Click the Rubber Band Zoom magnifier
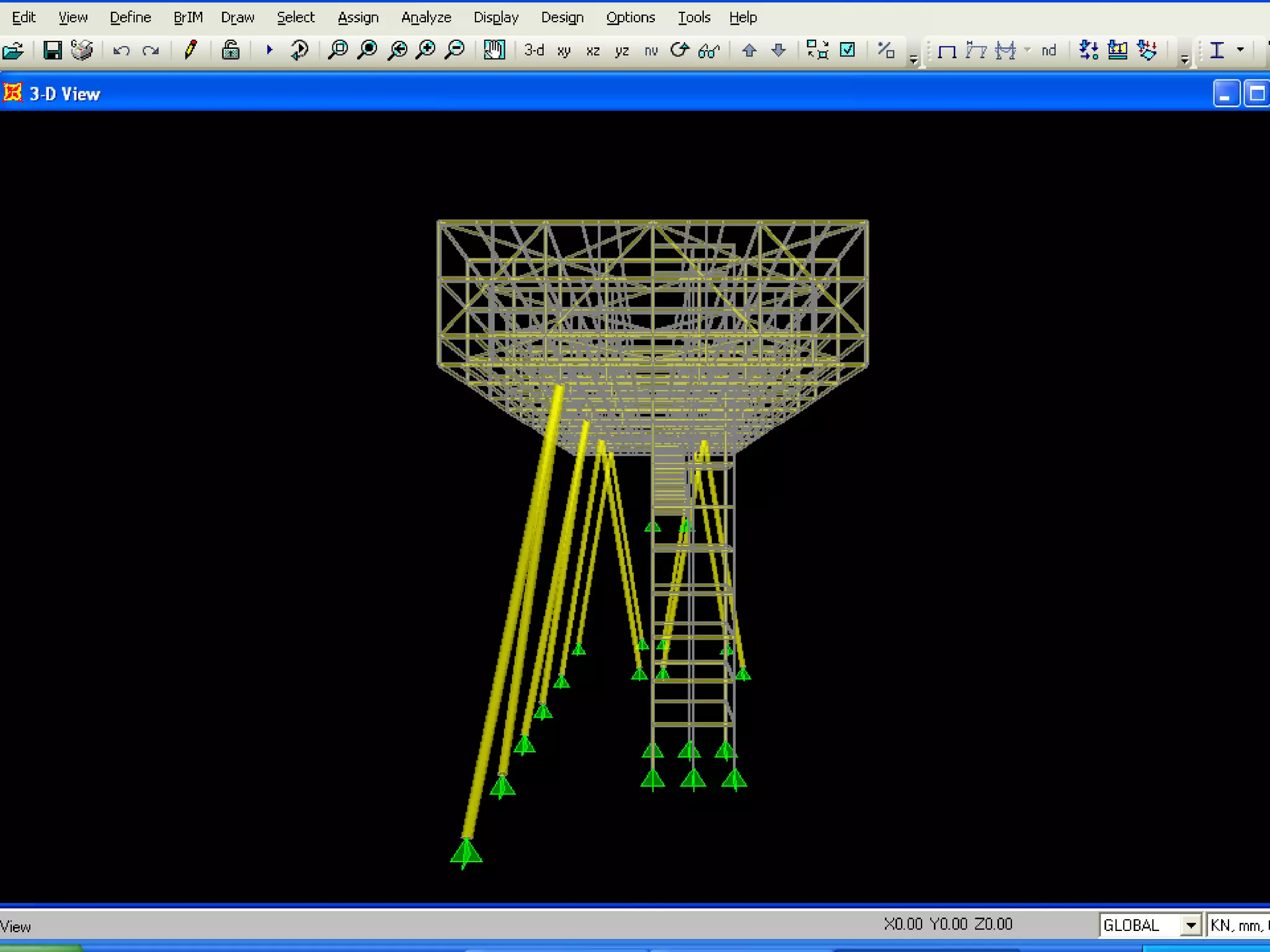Viewport: 1270px width, 952px height. coord(338,50)
